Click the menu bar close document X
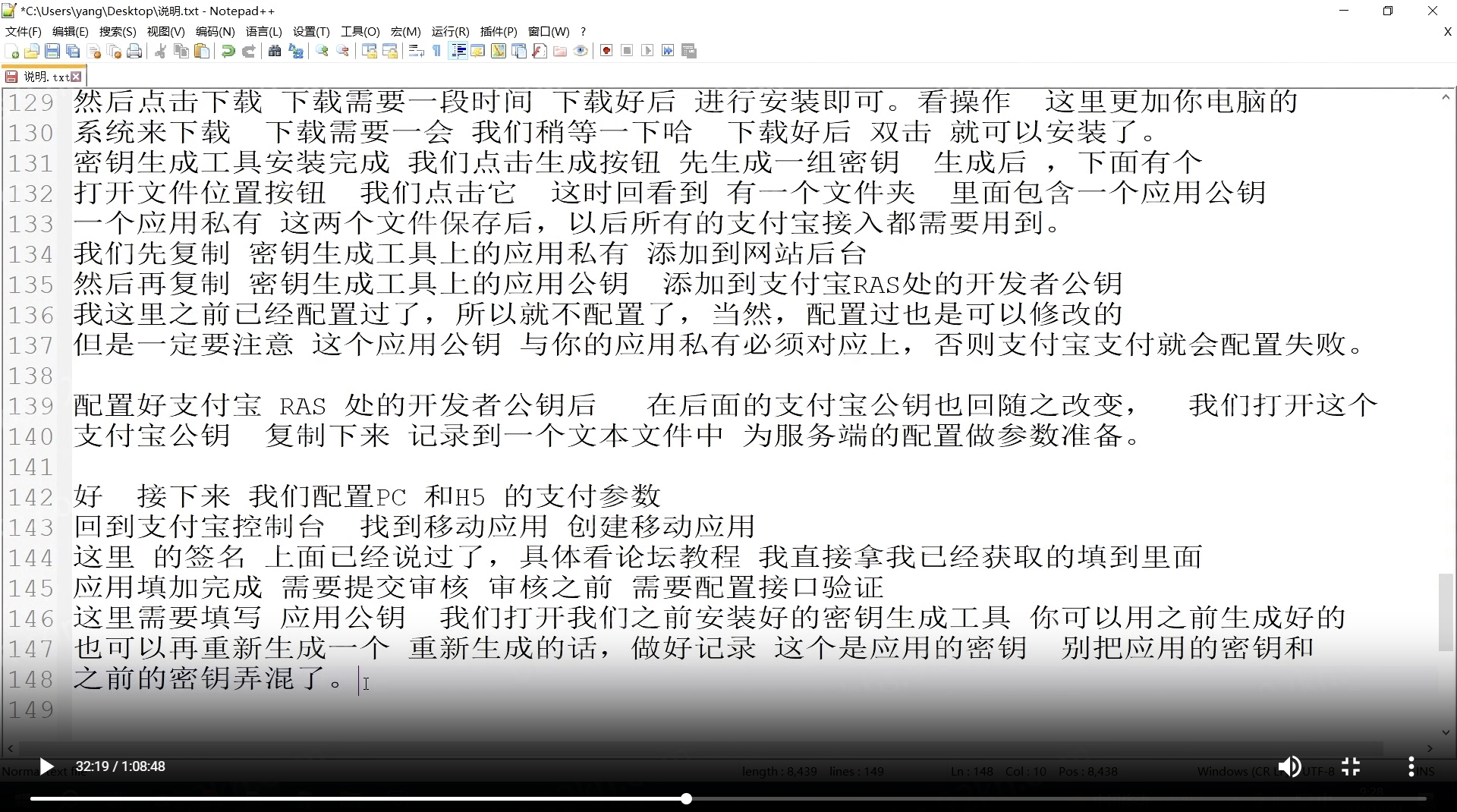The width and height of the screenshot is (1457, 812). point(1447,32)
